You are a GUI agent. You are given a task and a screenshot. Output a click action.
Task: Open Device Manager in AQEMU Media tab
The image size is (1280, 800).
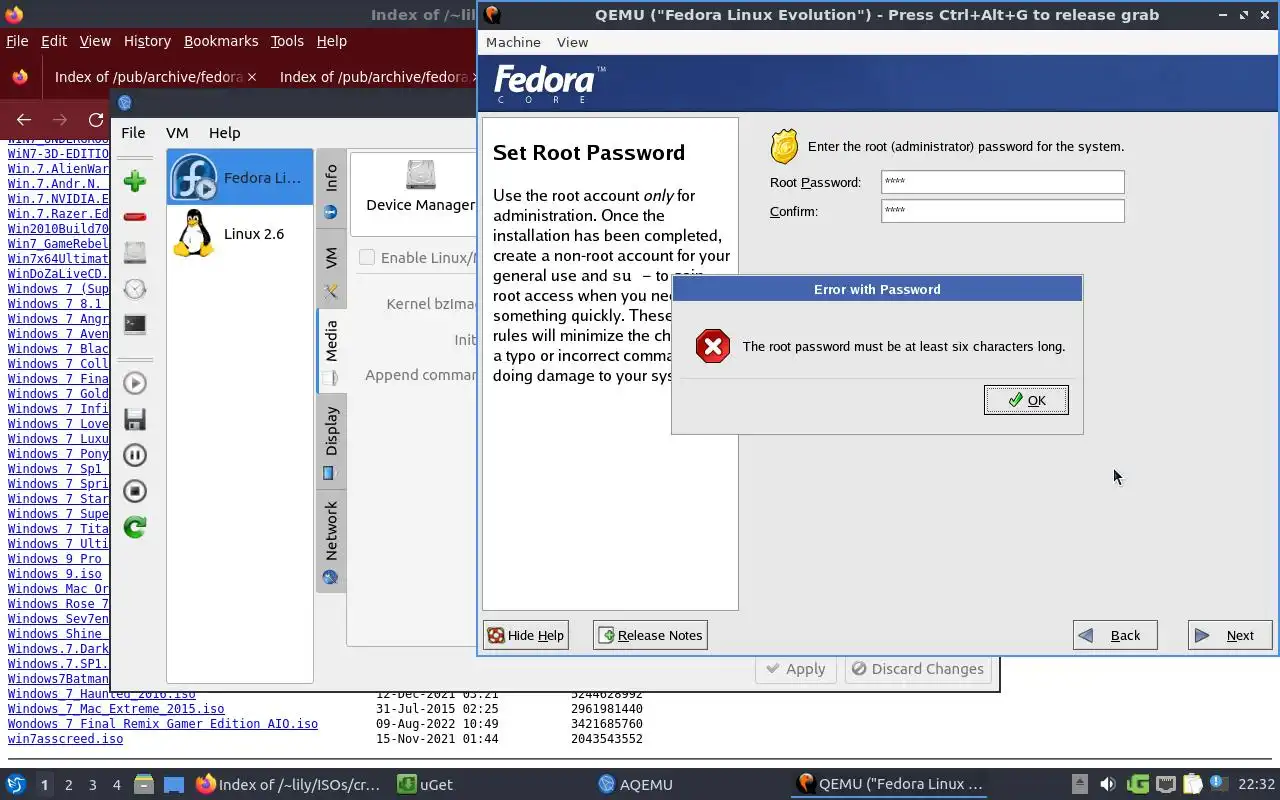420,186
